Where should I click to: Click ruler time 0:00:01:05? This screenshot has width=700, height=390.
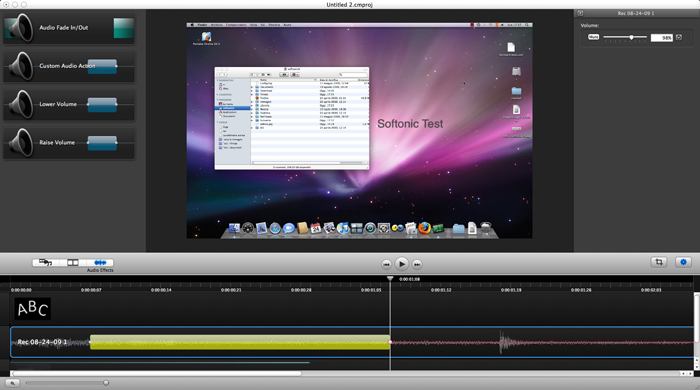(x=371, y=290)
